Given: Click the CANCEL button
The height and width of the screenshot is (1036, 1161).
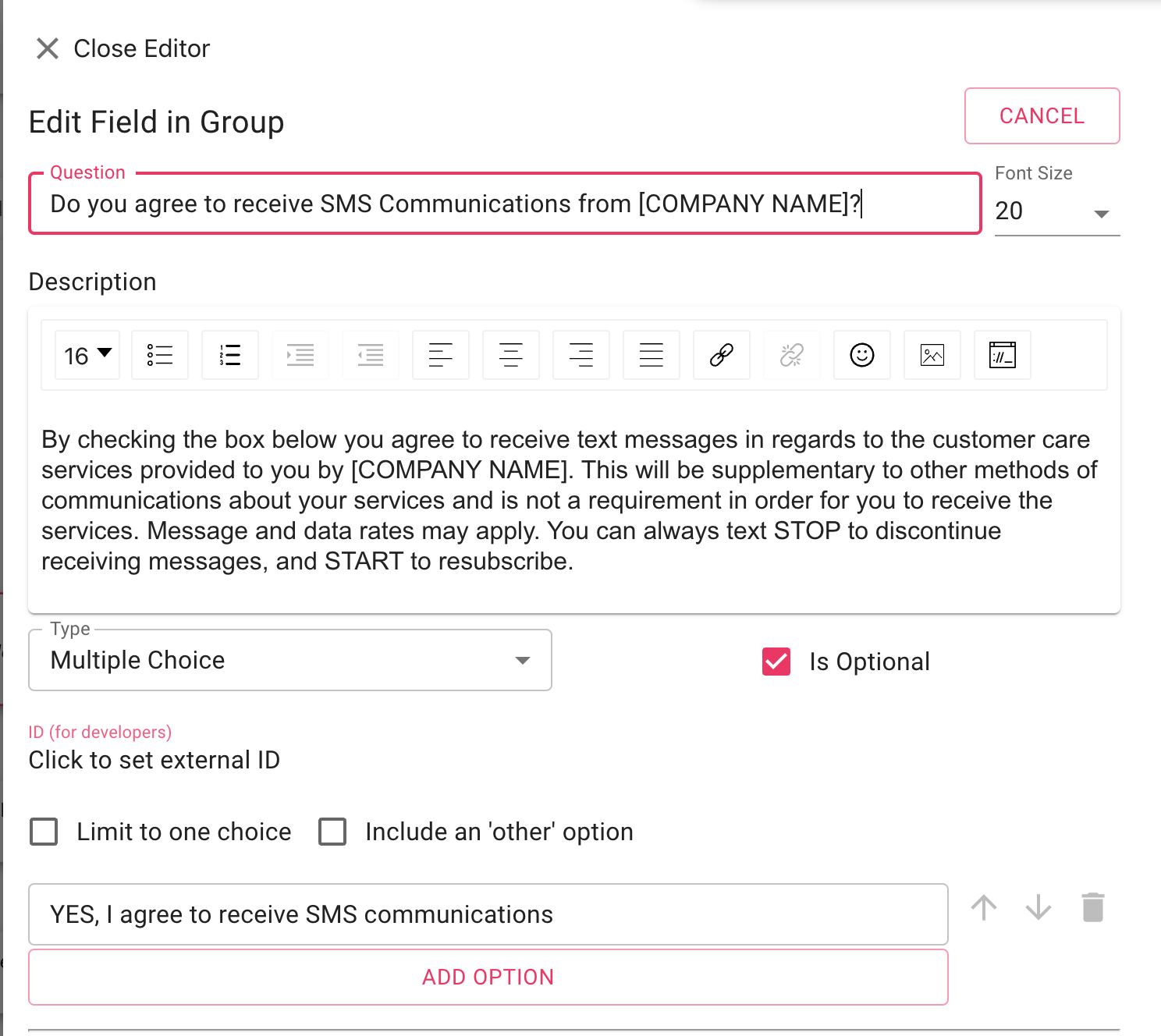Looking at the screenshot, I should (x=1042, y=115).
